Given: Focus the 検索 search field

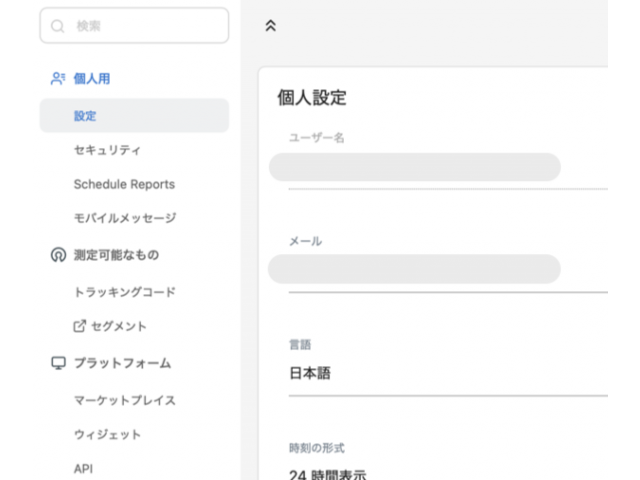Looking at the screenshot, I should point(134,26).
